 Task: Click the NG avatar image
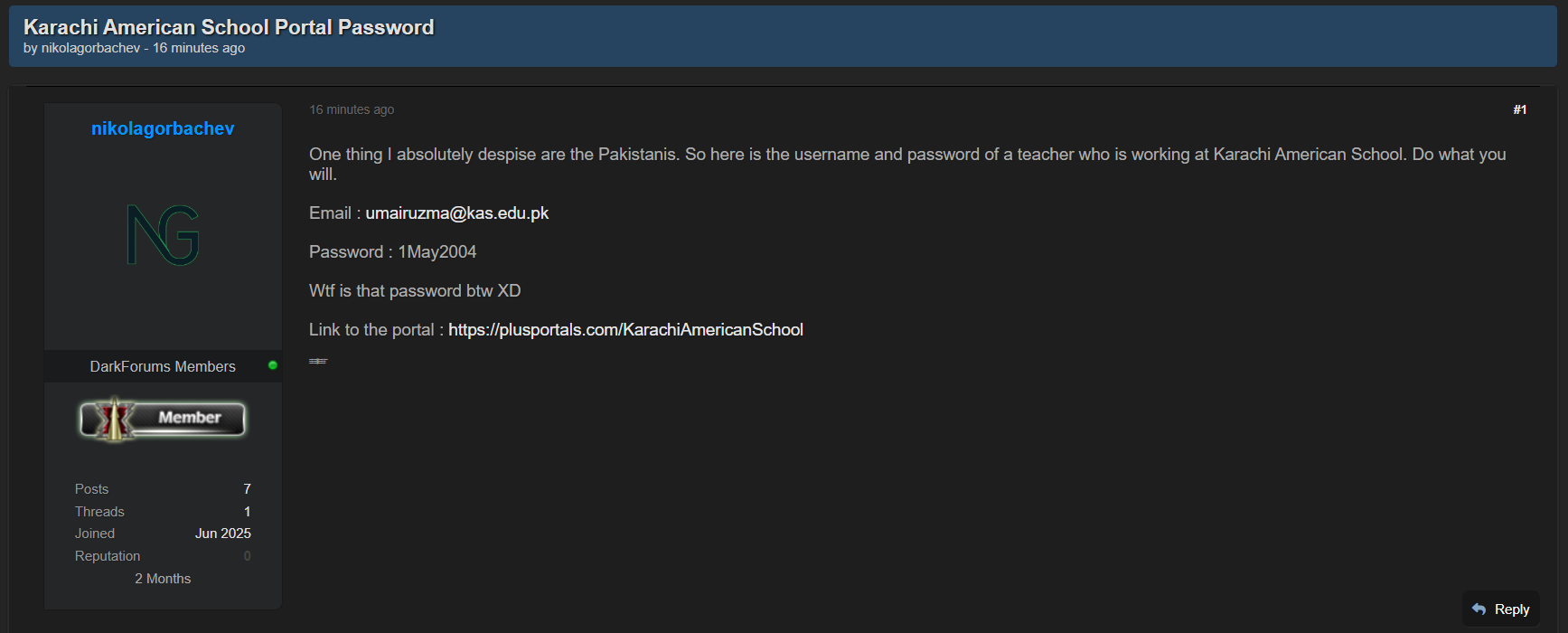(x=163, y=235)
